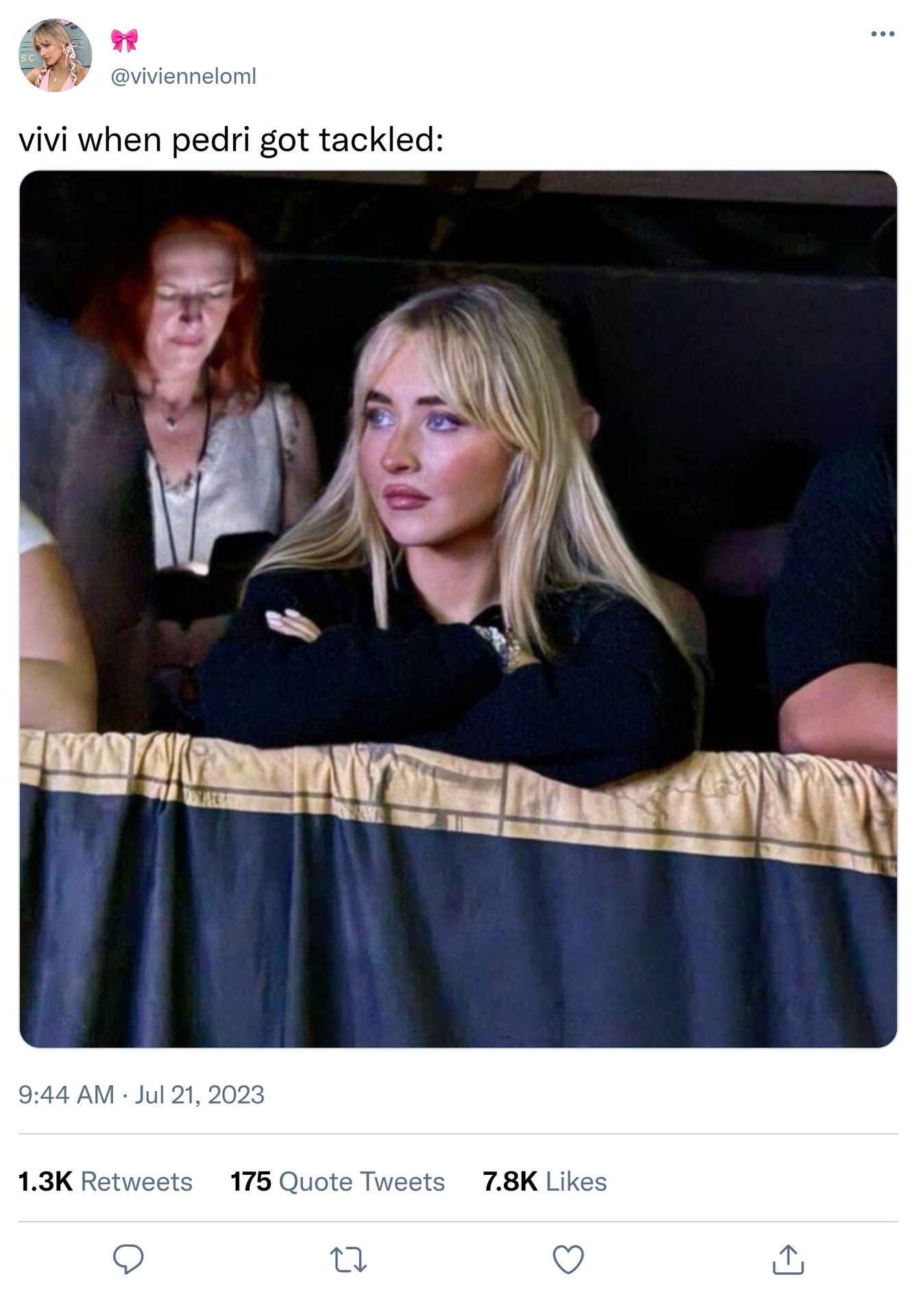Image resolution: width=918 pixels, height=1316 pixels.
Task: Click the word 'tackled:' in tweet text
Action: pyautogui.click(x=381, y=140)
